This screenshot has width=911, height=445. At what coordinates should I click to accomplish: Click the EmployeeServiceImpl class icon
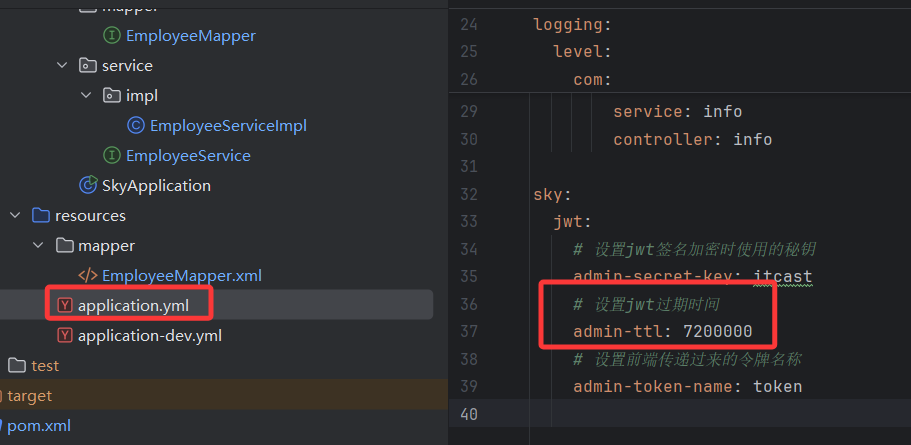135,125
